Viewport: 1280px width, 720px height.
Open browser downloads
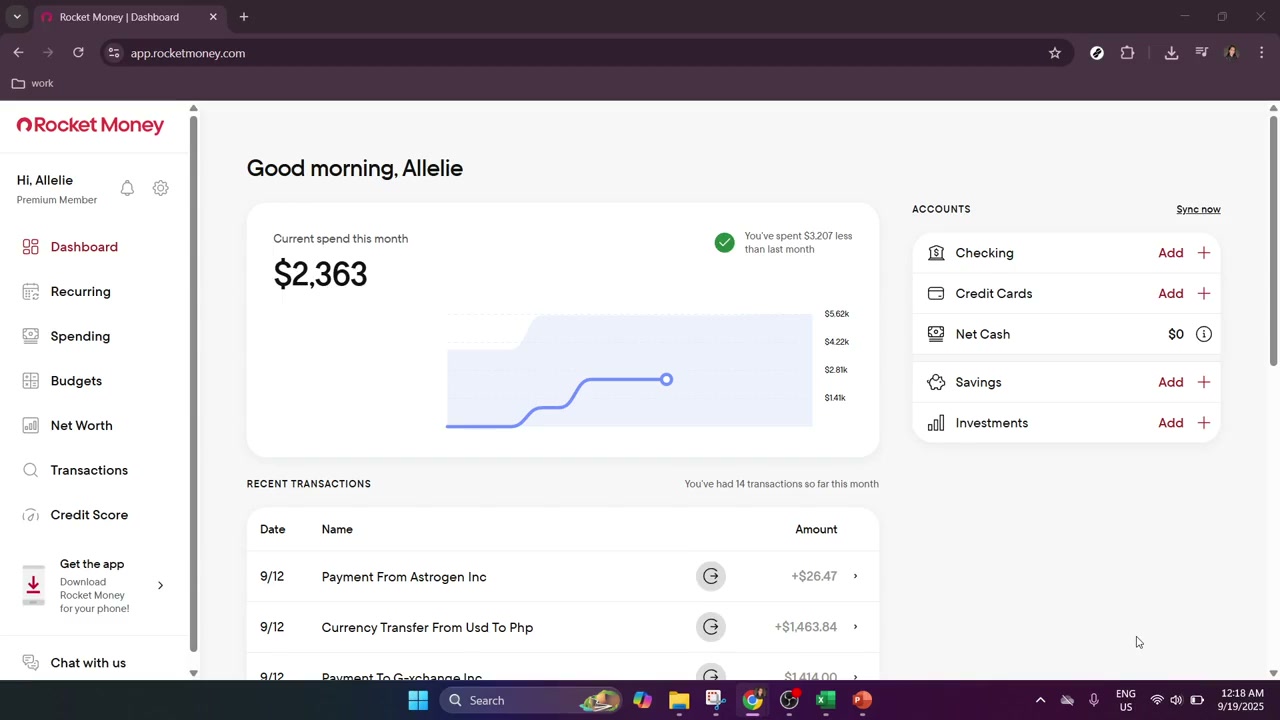(x=1171, y=53)
